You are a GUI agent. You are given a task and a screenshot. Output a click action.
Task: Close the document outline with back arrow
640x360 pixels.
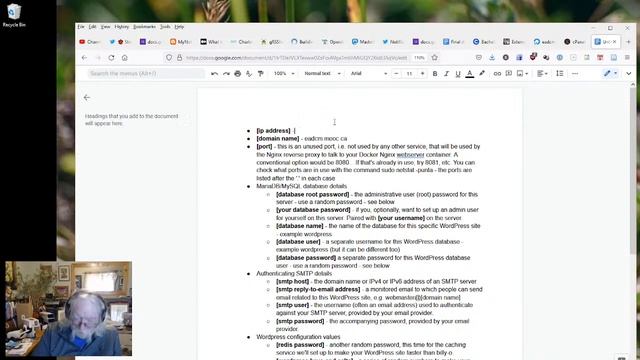[87, 98]
